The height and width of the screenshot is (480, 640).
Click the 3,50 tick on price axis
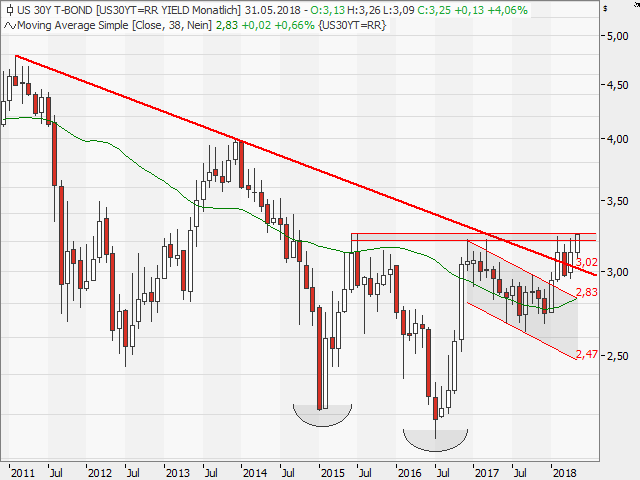618,201
